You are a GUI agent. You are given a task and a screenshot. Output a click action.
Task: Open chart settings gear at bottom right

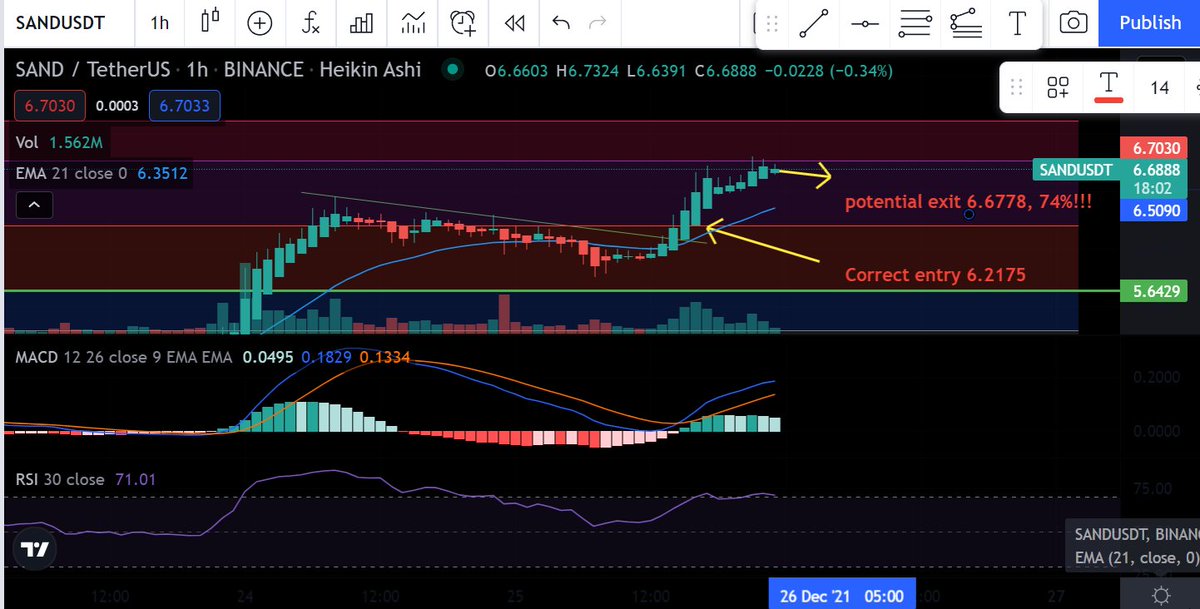[x=1160, y=596]
